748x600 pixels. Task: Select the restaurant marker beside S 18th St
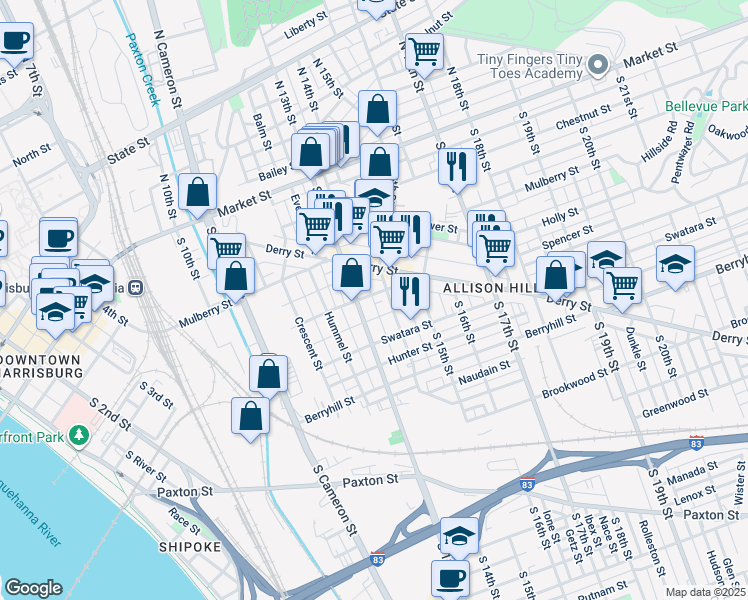(x=457, y=168)
